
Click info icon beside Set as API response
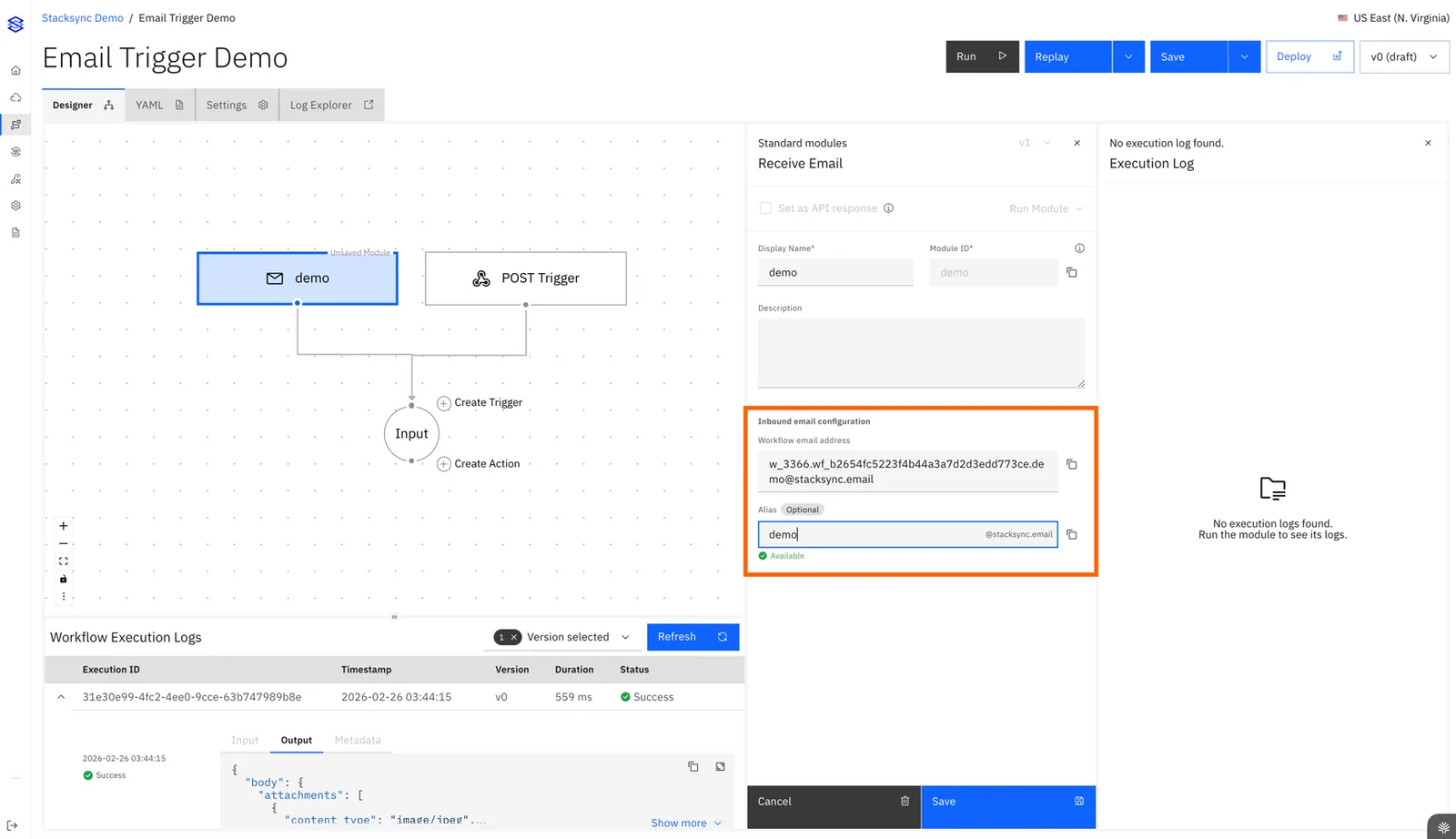[889, 208]
